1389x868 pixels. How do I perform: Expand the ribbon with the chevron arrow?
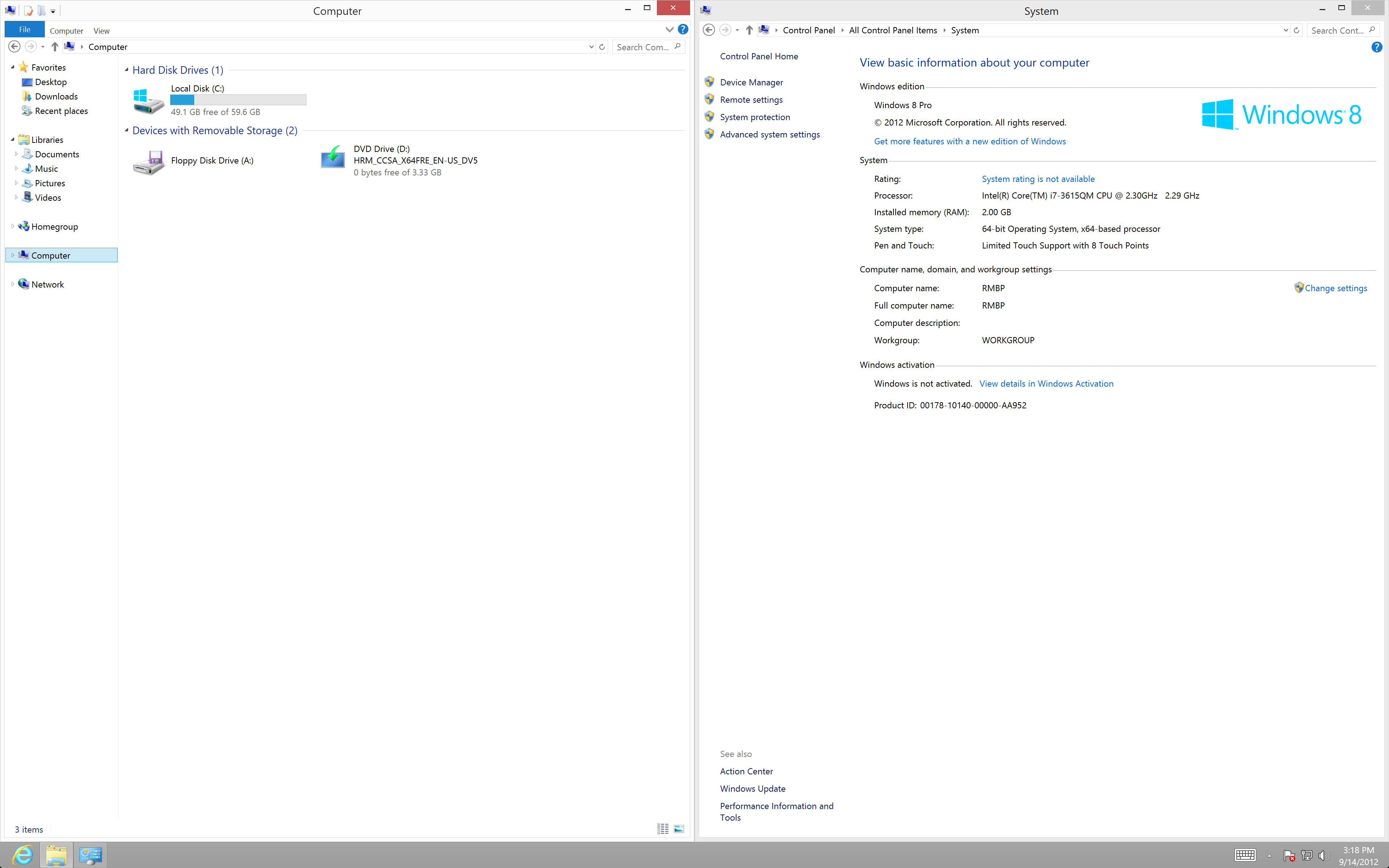point(669,29)
